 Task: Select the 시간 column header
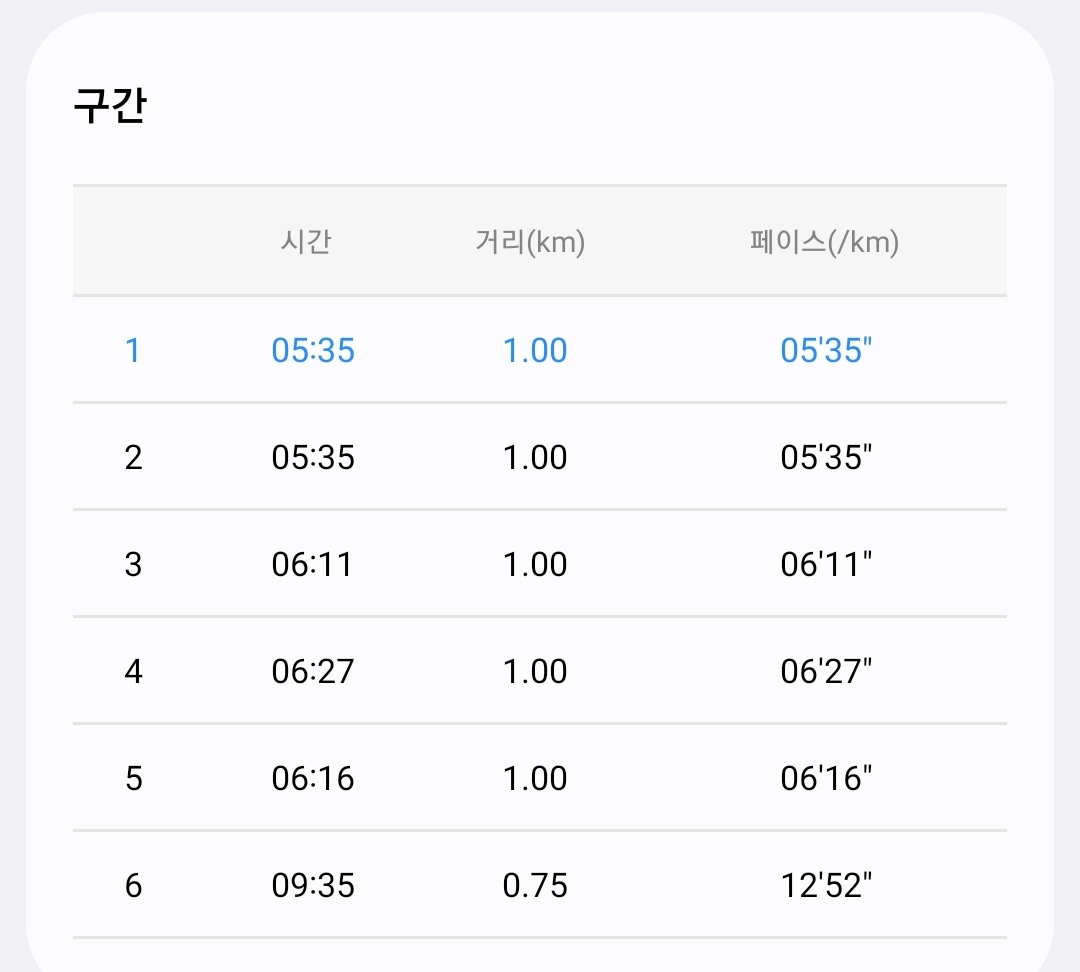click(x=306, y=242)
